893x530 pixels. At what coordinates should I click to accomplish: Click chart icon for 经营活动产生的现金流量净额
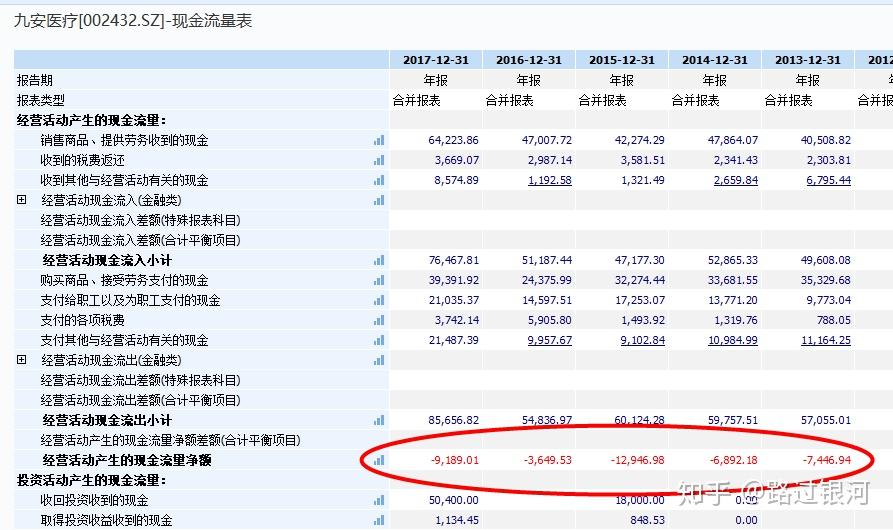(x=379, y=460)
